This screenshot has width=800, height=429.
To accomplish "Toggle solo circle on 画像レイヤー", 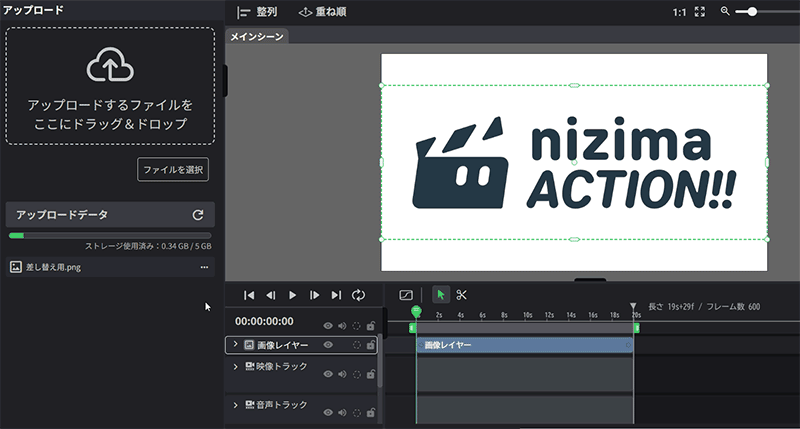I will [357, 345].
